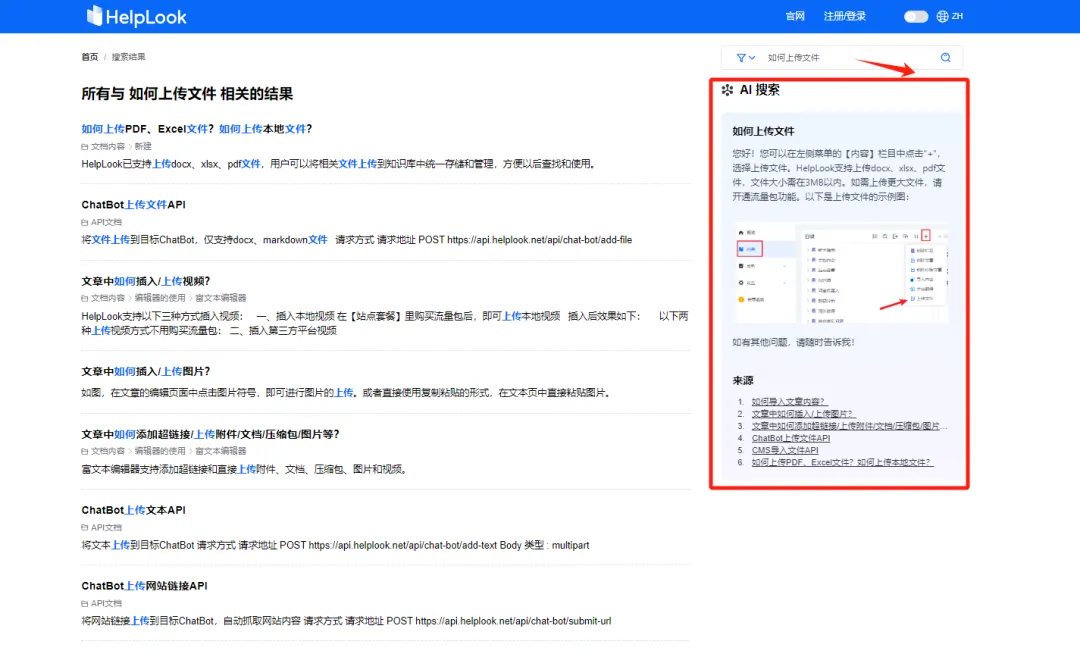Click folder icon under 插入/上传视频 result
This screenshot has height=657, width=1080.
click(x=85, y=298)
